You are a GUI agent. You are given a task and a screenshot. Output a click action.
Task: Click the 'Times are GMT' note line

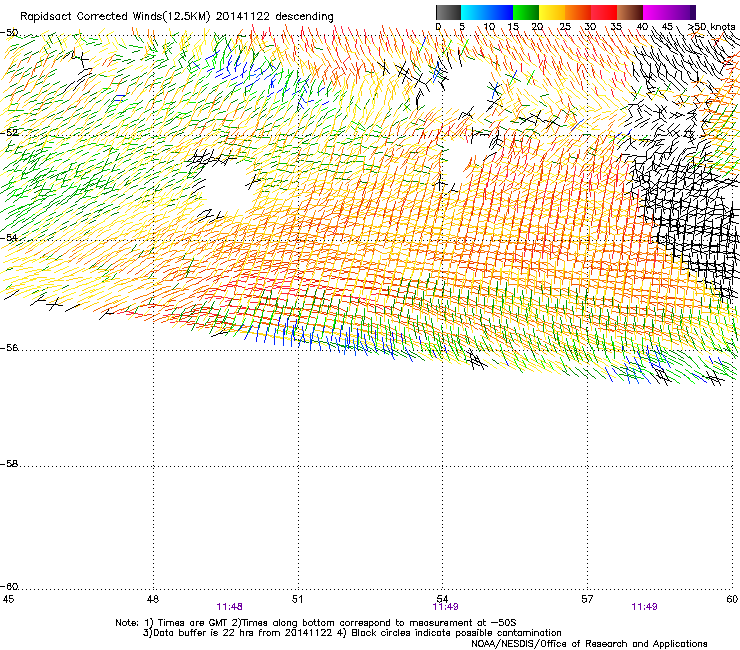[315, 623]
